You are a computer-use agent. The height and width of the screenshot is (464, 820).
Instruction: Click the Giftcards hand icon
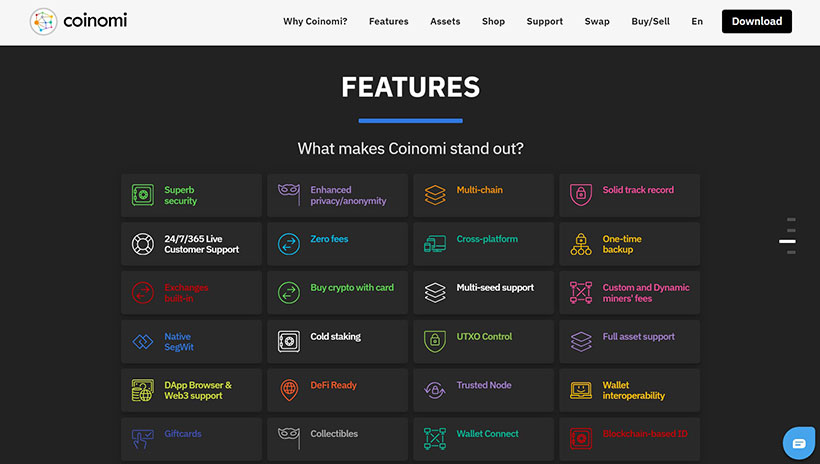143,439
